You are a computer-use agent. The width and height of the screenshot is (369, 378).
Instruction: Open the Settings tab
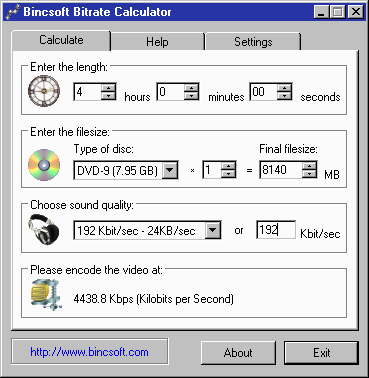[253, 42]
